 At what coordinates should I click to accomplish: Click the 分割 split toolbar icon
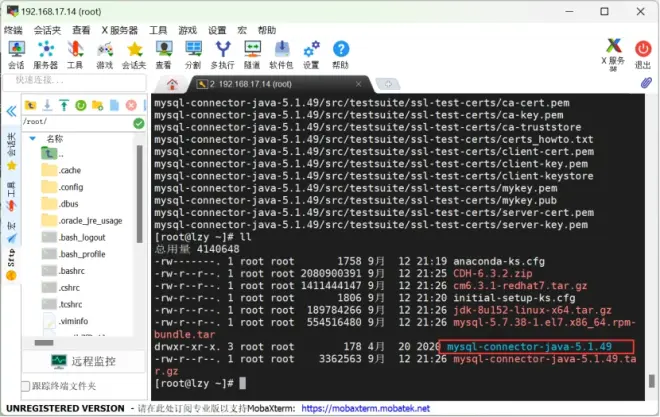(193, 55)
